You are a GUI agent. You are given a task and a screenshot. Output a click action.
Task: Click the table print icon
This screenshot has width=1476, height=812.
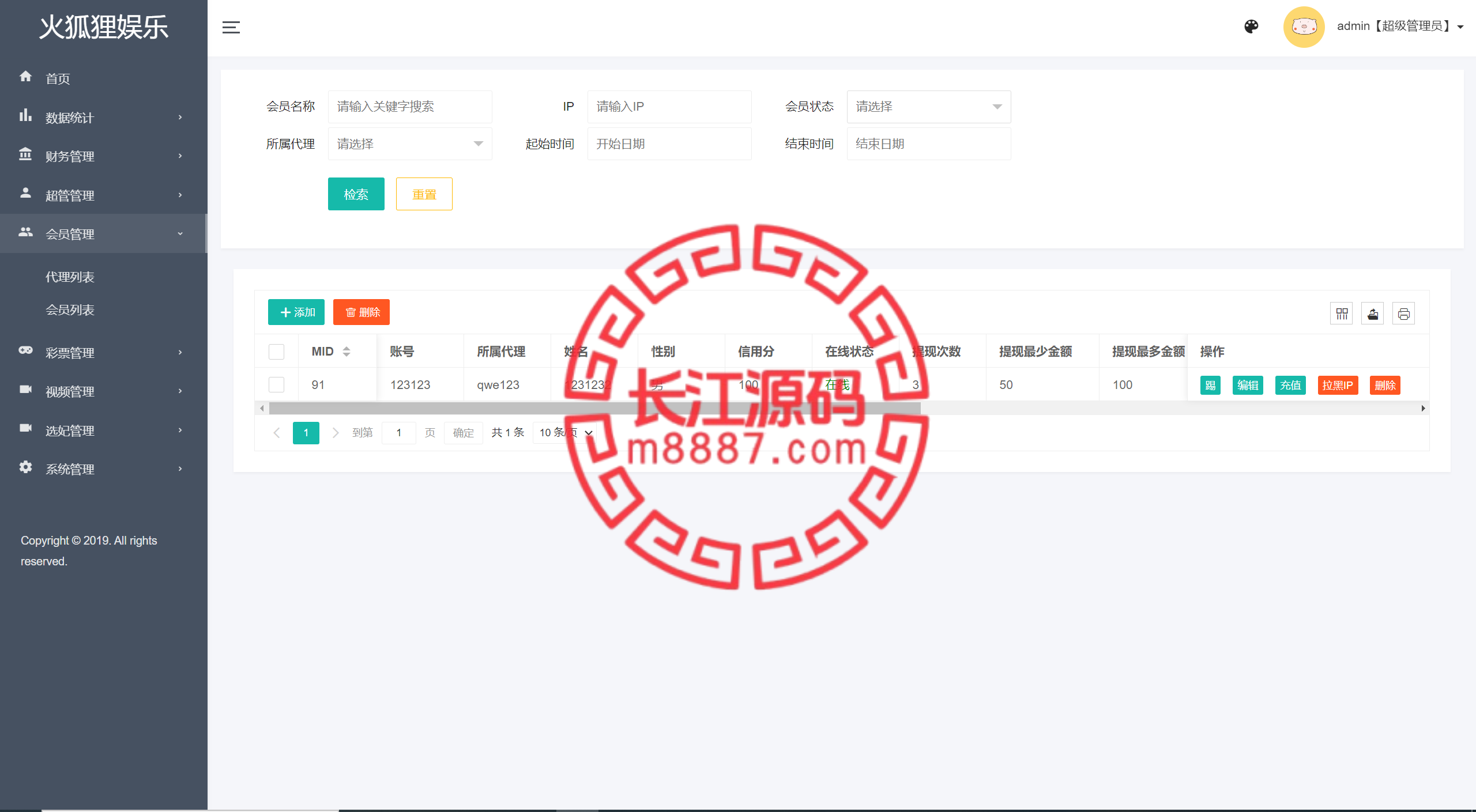click(1404, 314)
